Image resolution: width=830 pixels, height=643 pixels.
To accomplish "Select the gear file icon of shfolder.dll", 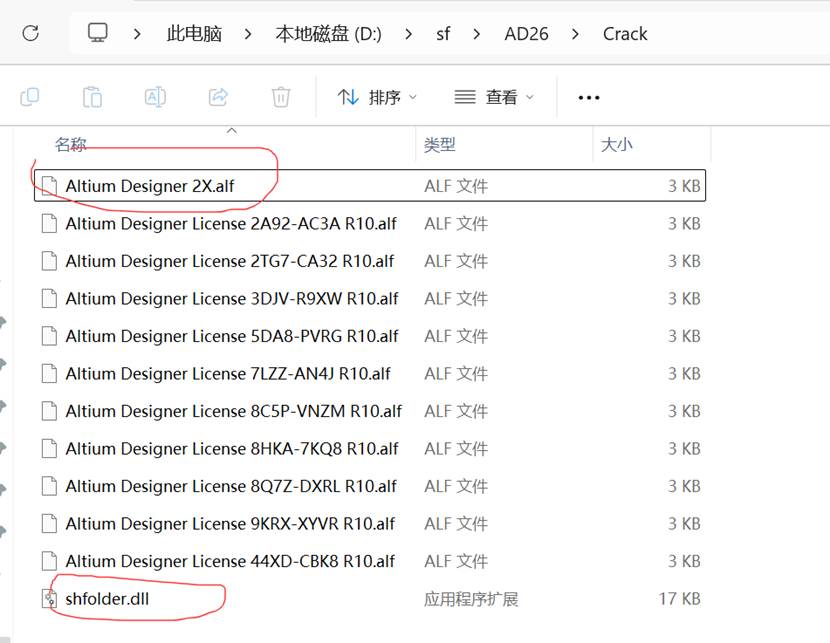I will tap(49, 599).
